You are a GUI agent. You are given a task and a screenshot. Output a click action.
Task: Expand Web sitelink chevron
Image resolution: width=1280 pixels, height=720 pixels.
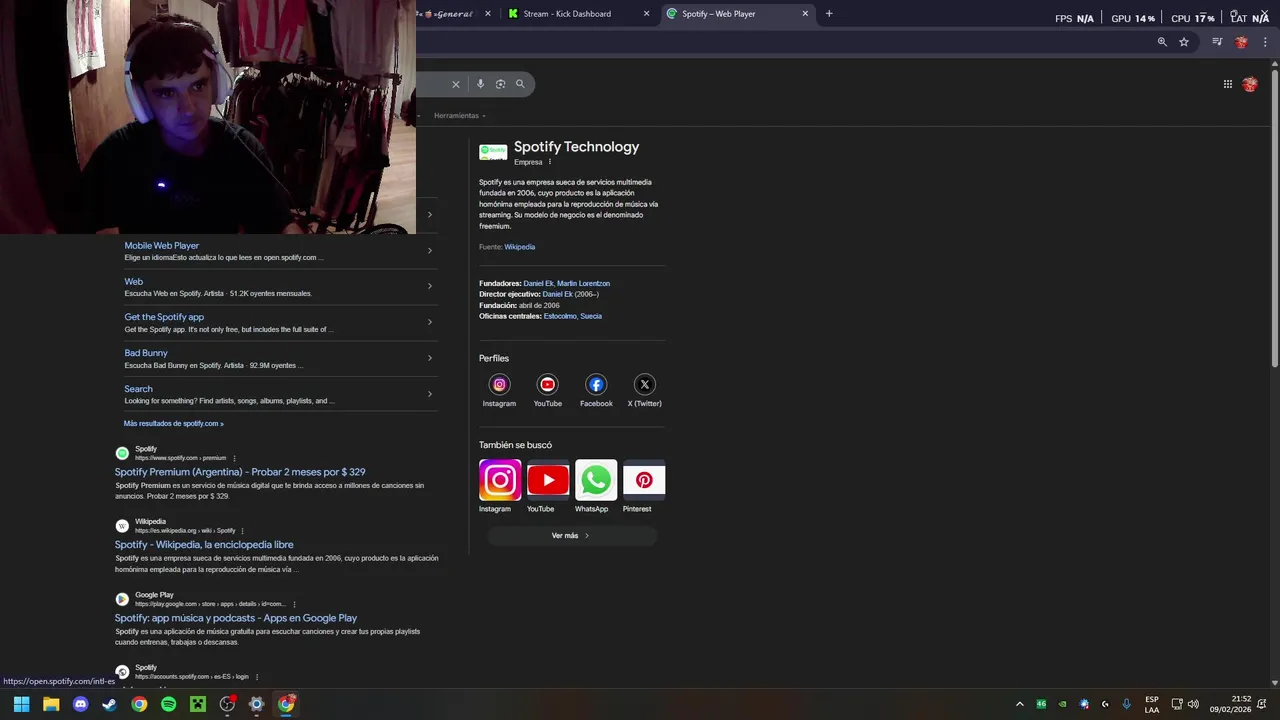click(x=430, y=286)
